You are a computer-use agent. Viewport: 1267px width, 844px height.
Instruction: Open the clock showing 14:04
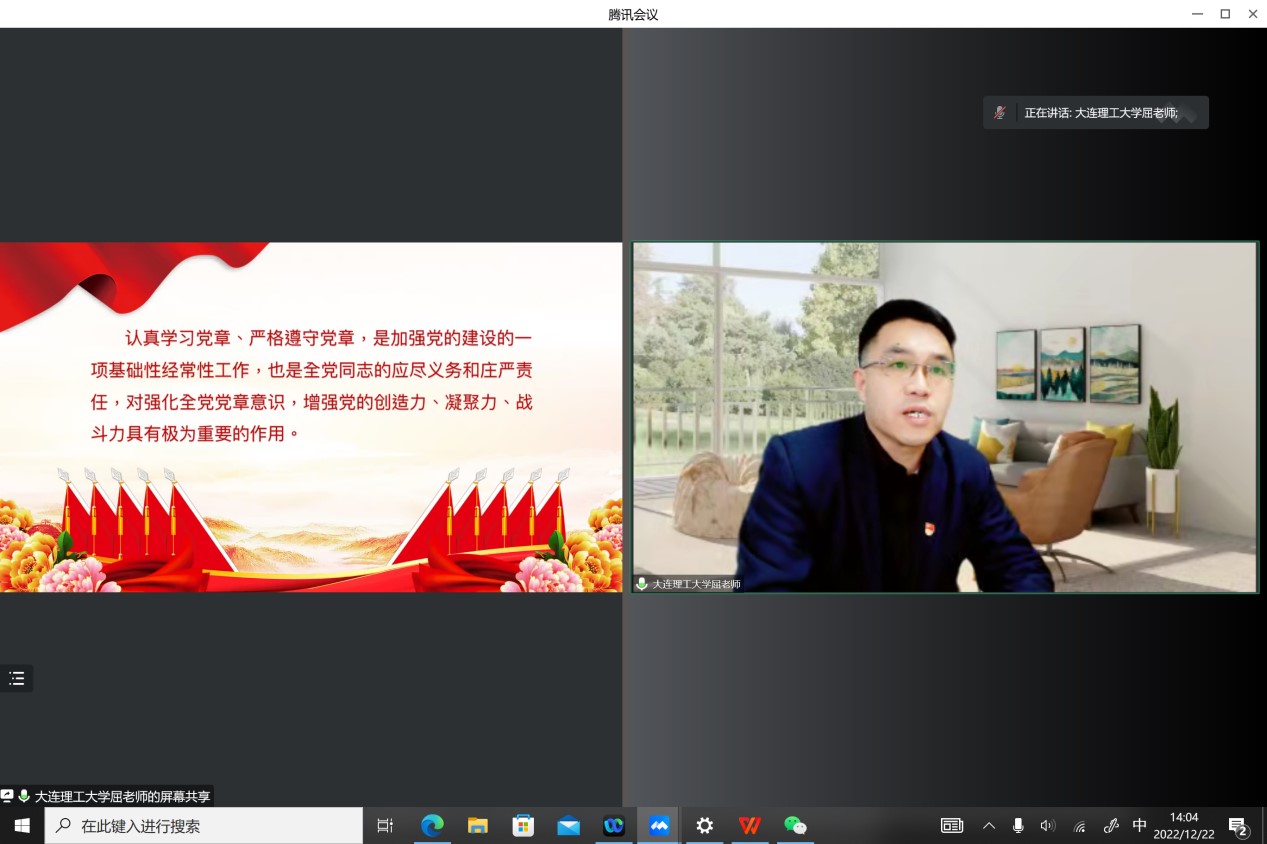pos(1184,826)
